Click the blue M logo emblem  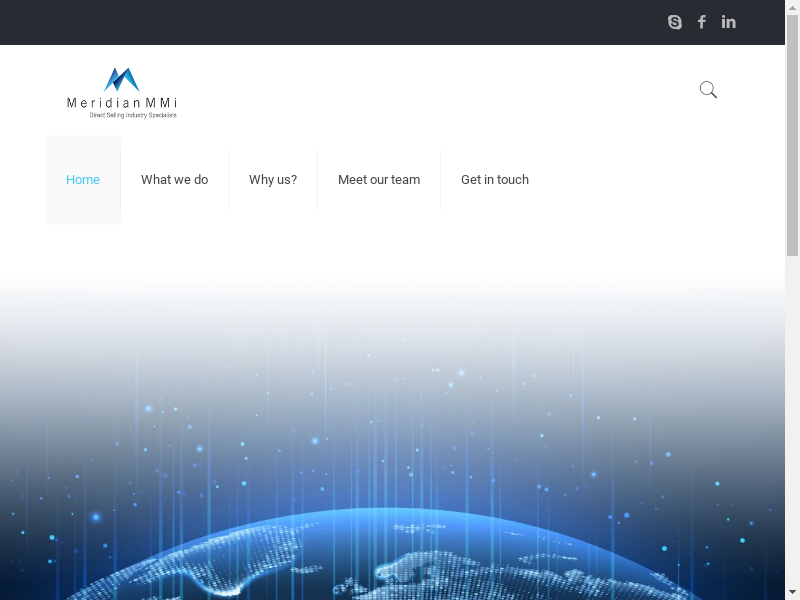[121, 79]
